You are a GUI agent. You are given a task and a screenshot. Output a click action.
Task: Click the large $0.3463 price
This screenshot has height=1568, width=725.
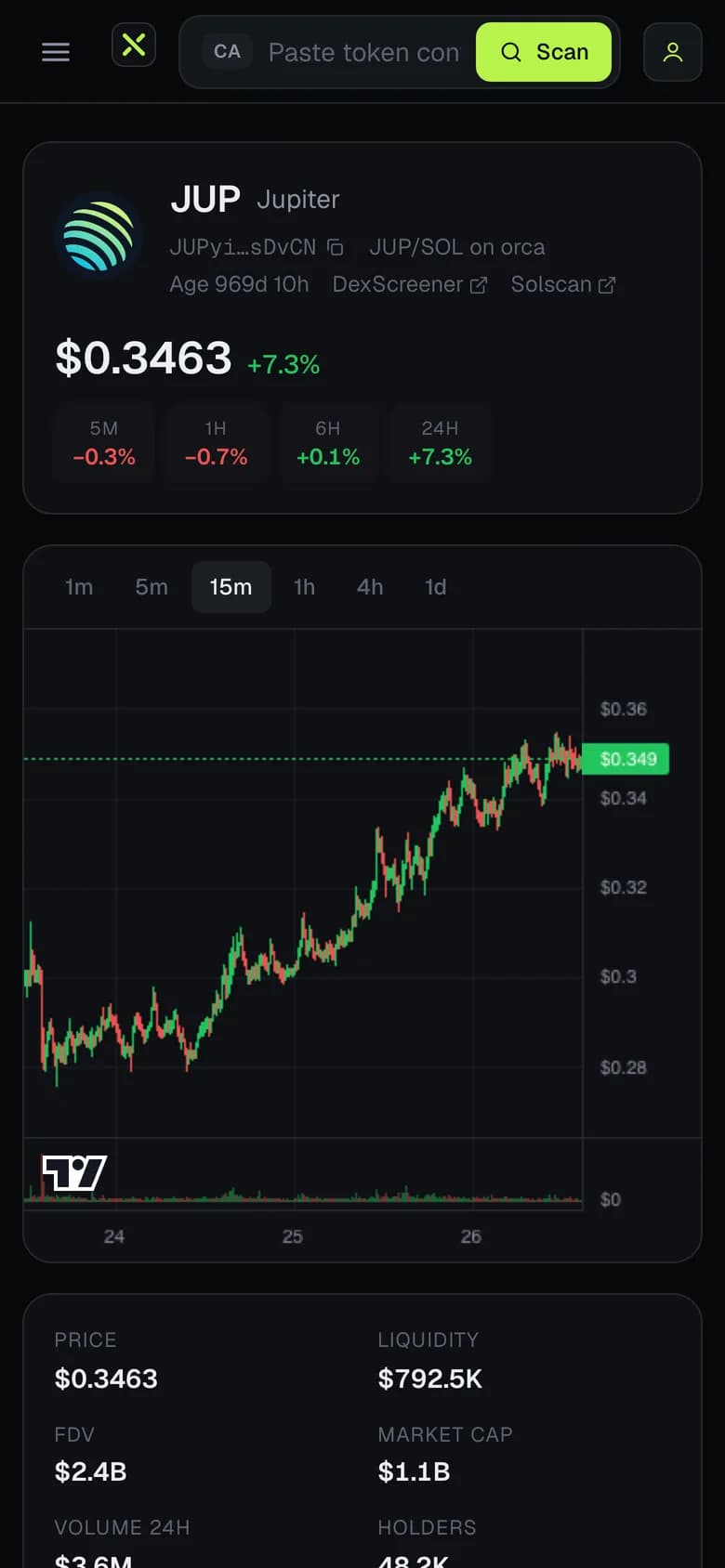point(143,359)
